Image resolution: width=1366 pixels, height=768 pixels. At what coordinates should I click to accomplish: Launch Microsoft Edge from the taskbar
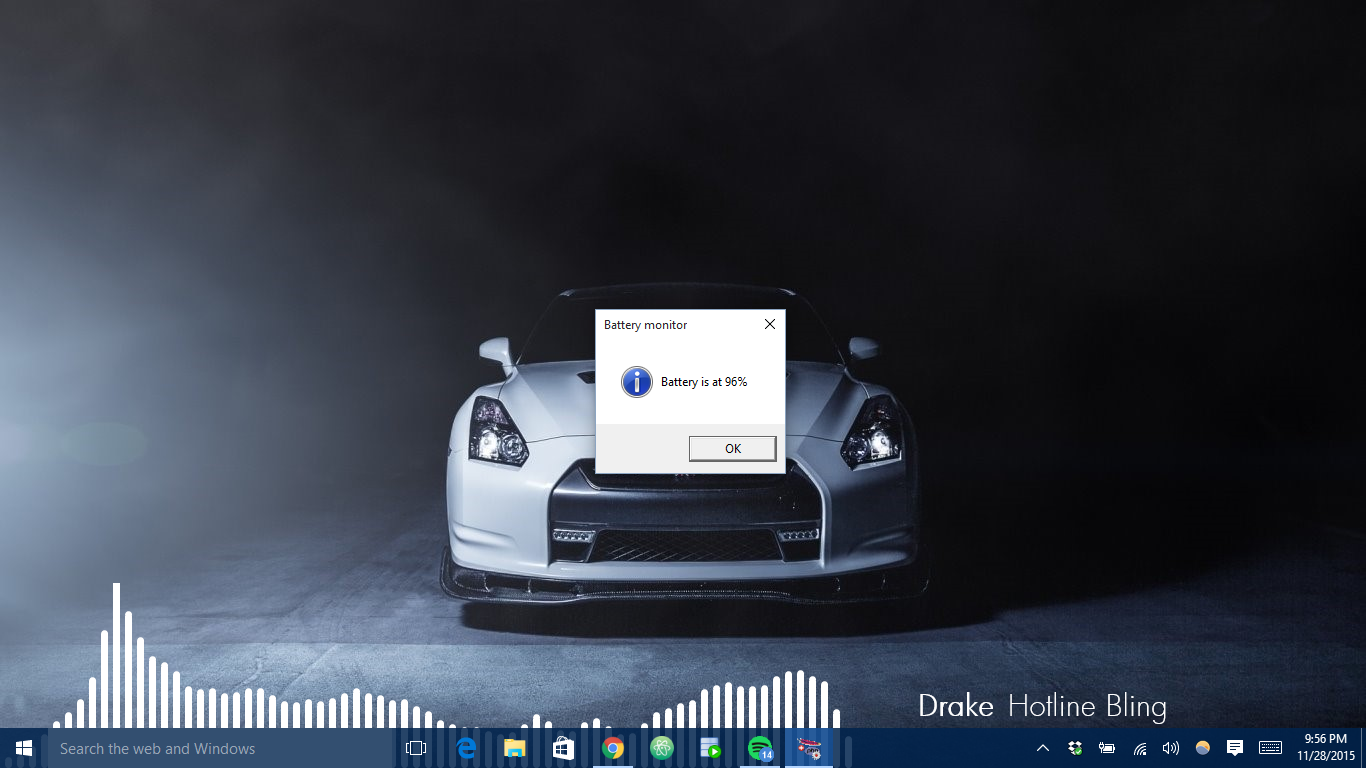(466, 748)
